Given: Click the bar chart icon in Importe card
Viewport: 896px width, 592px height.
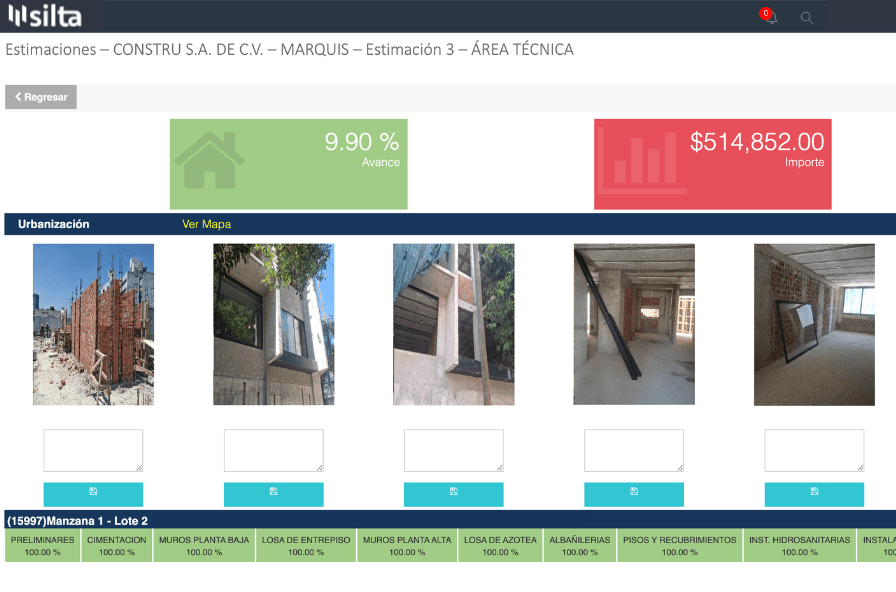Looking at the screenshot, I should pos(641,161).
